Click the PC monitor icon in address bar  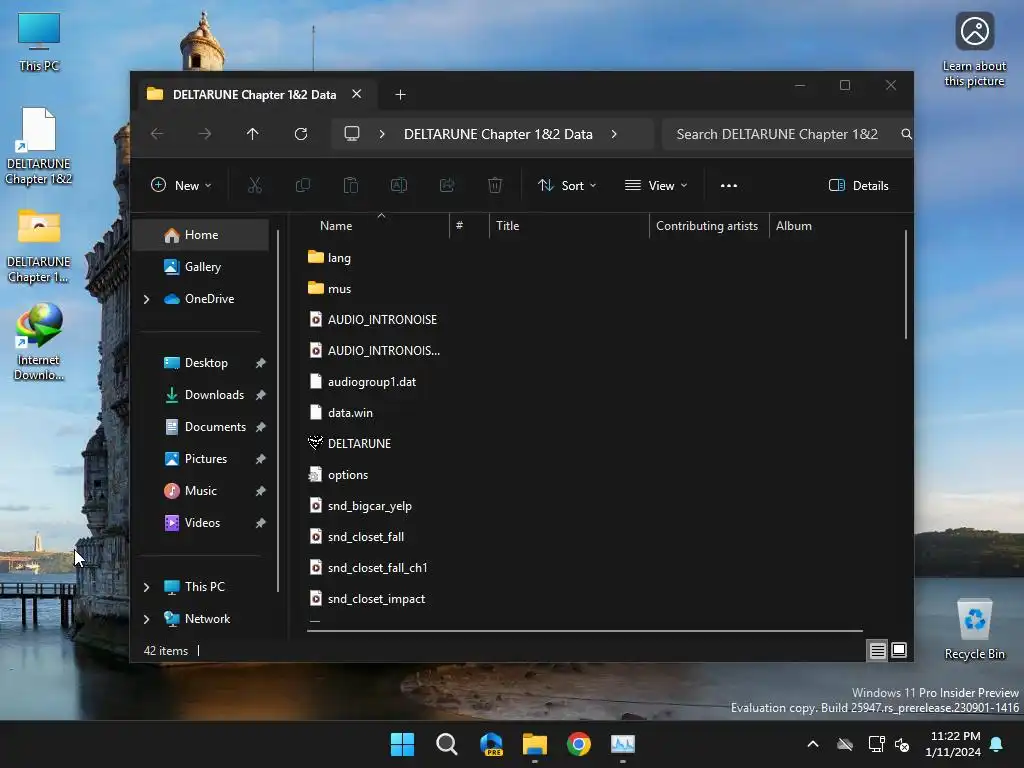coord(352,134)
